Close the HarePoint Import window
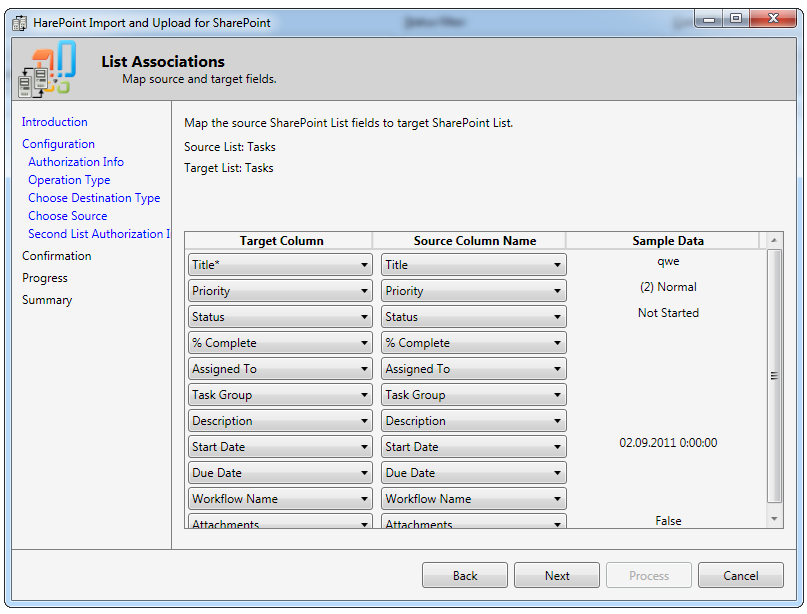 click(x=772, y=19)
